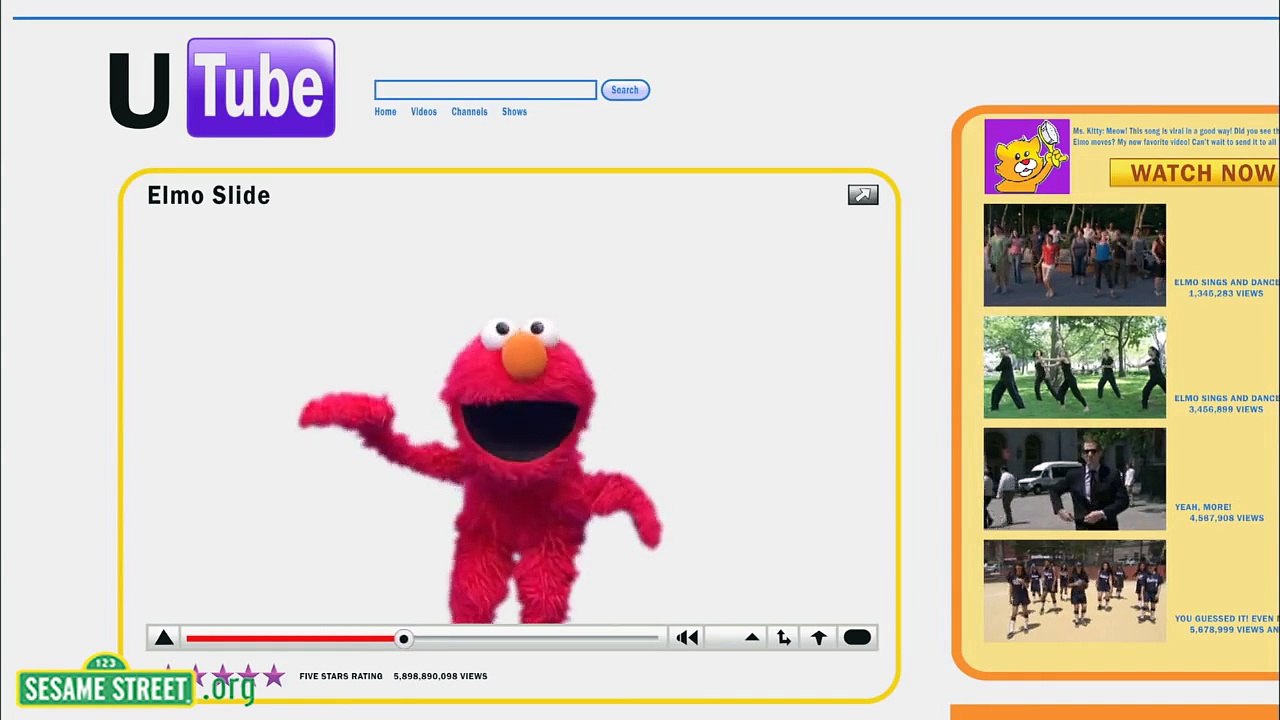Open the man in suit video thumbnail
Image resolution: width=1280 pixels, height=720 pixels.
(1075, 479)
